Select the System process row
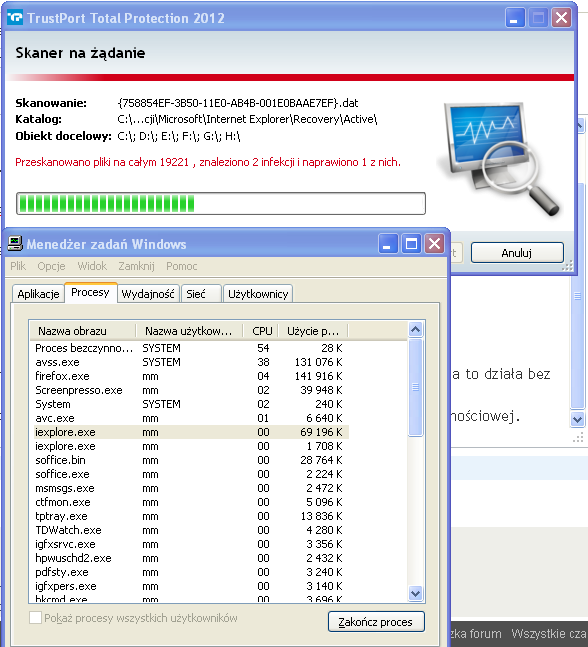Screen dimensions: 588x647 189,404
